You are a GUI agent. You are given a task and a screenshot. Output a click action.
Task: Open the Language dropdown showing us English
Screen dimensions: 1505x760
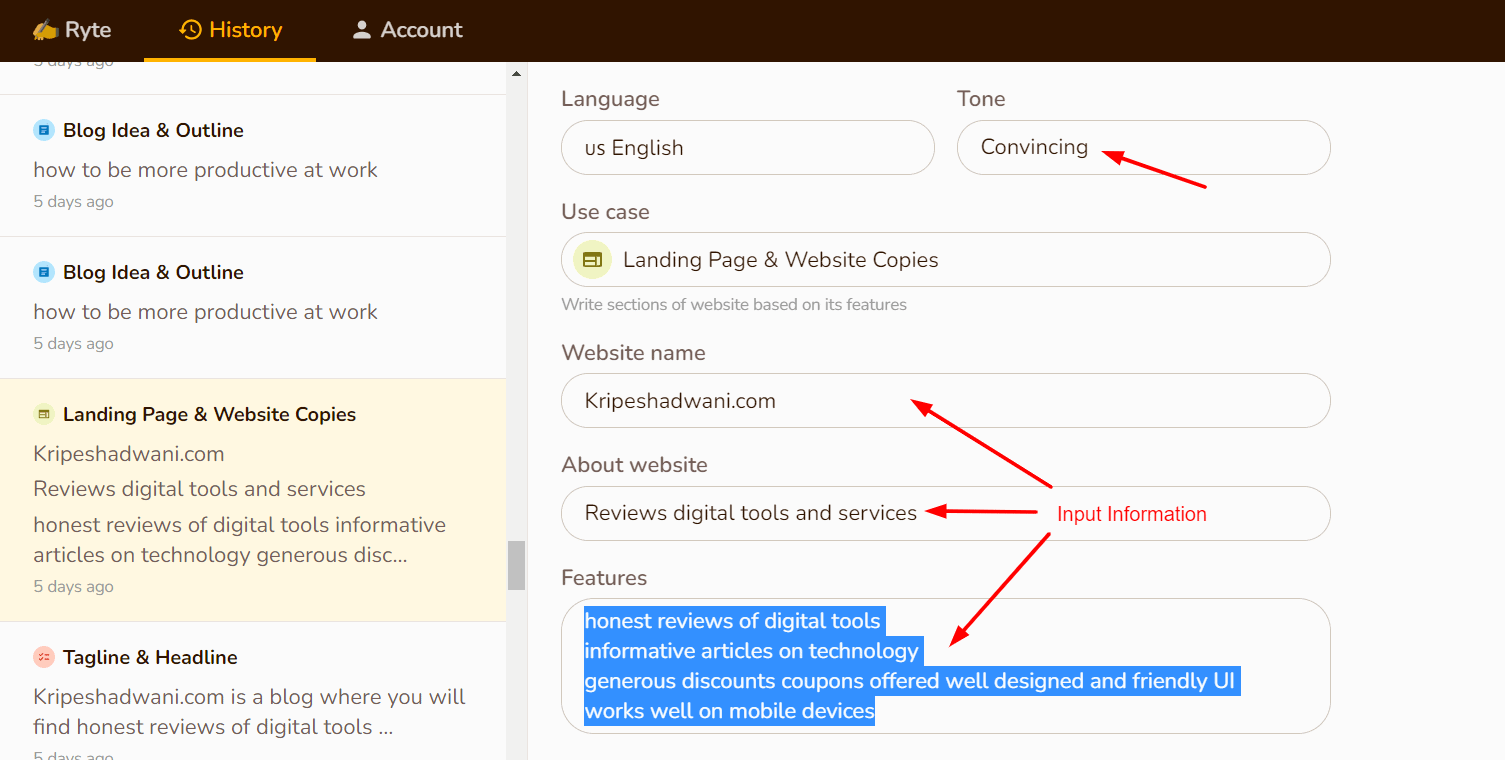click(747, 148)
